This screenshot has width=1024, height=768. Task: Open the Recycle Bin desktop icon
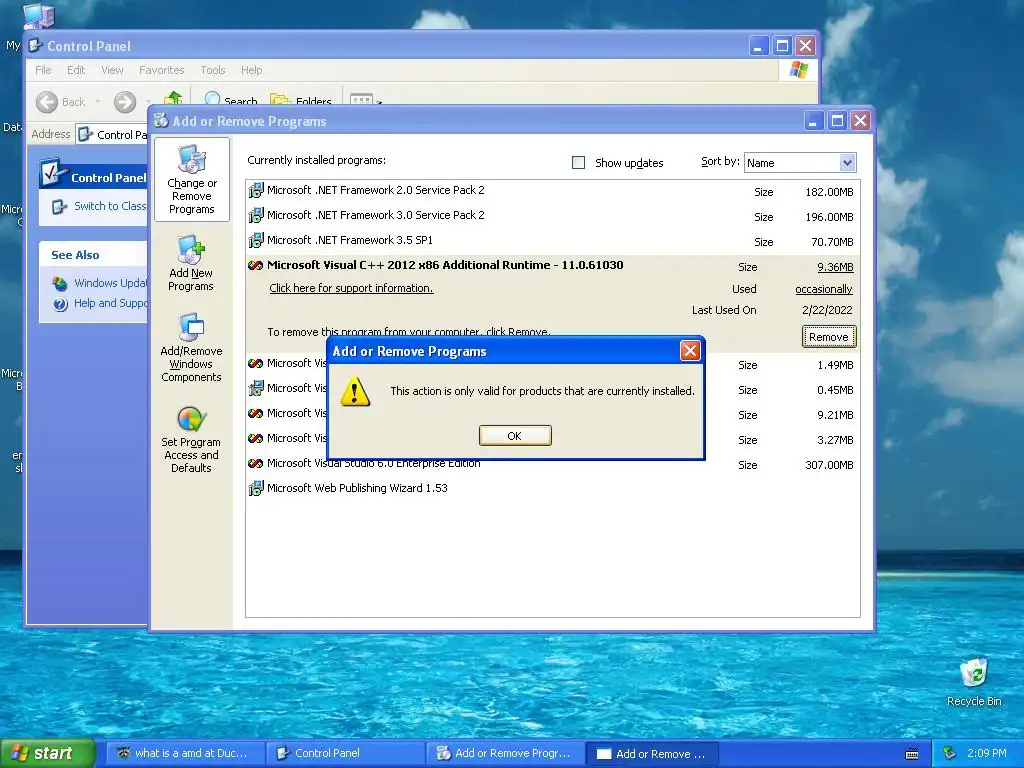[x=974, y=681]
